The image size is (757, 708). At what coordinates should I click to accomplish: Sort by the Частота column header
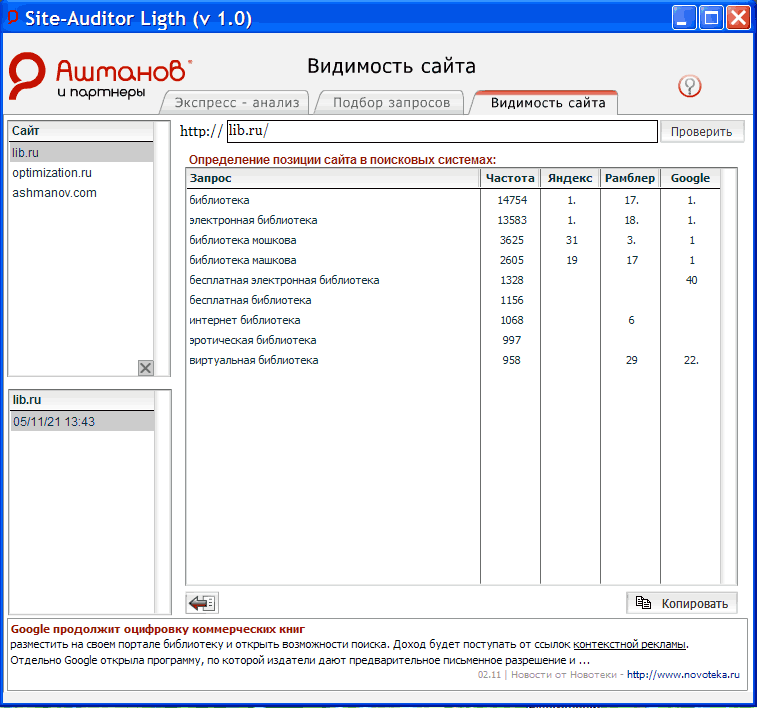click(510, 178)
